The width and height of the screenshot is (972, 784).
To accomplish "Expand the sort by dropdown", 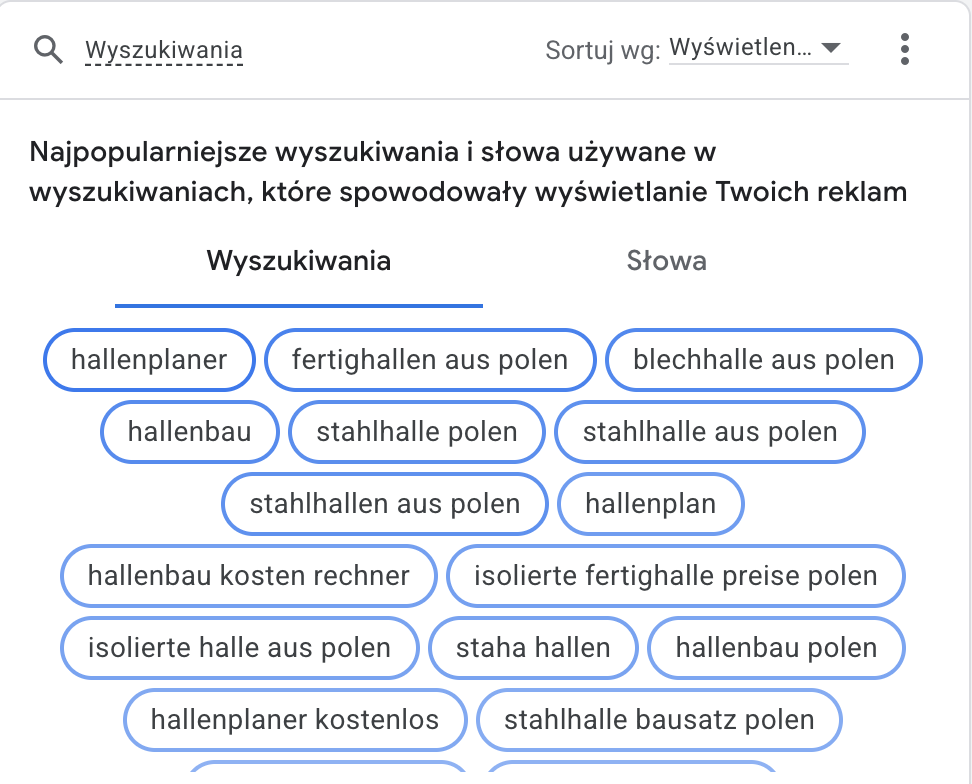I will 757,48.
